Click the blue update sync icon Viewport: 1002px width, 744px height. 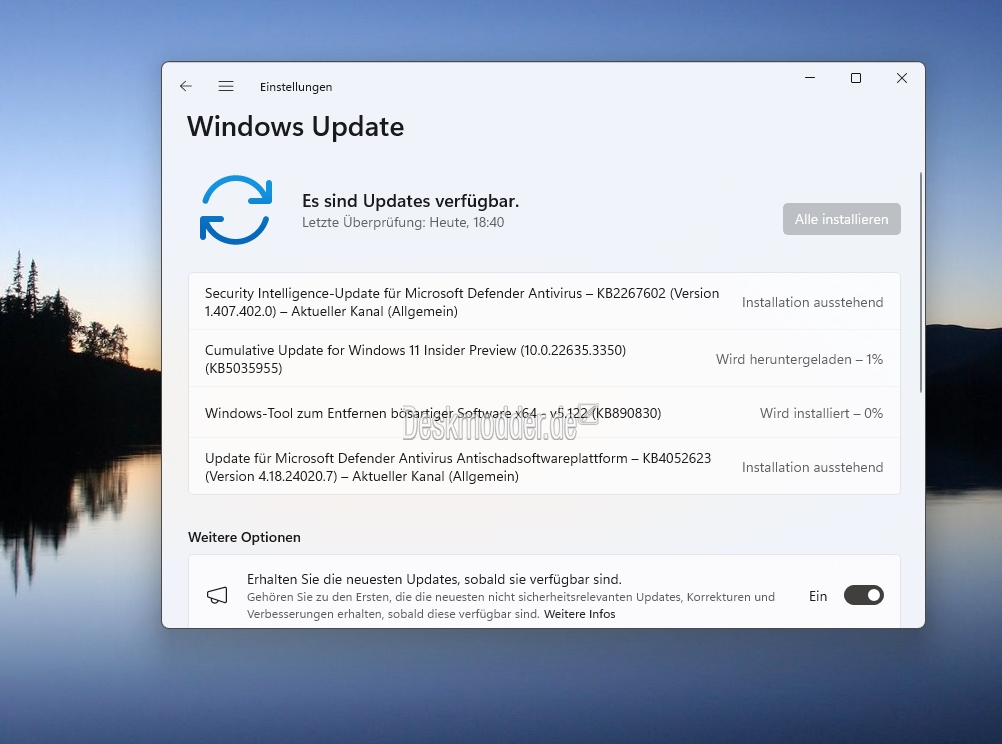click(236, 210)
